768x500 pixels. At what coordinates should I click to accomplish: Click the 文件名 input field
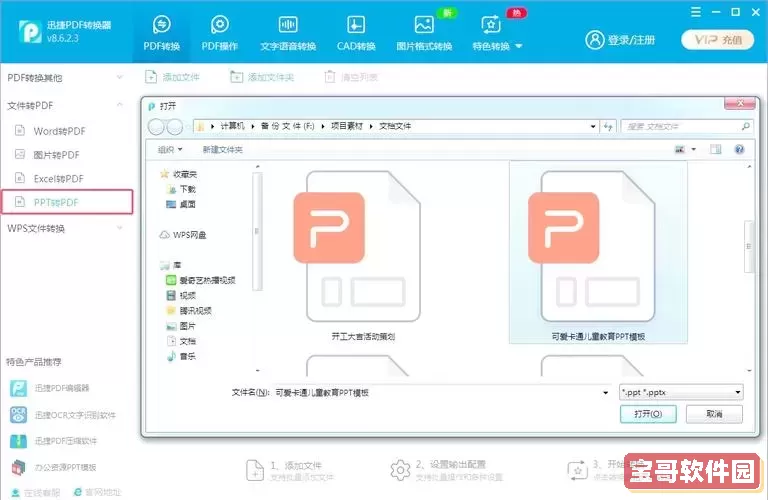coord(437,392)
